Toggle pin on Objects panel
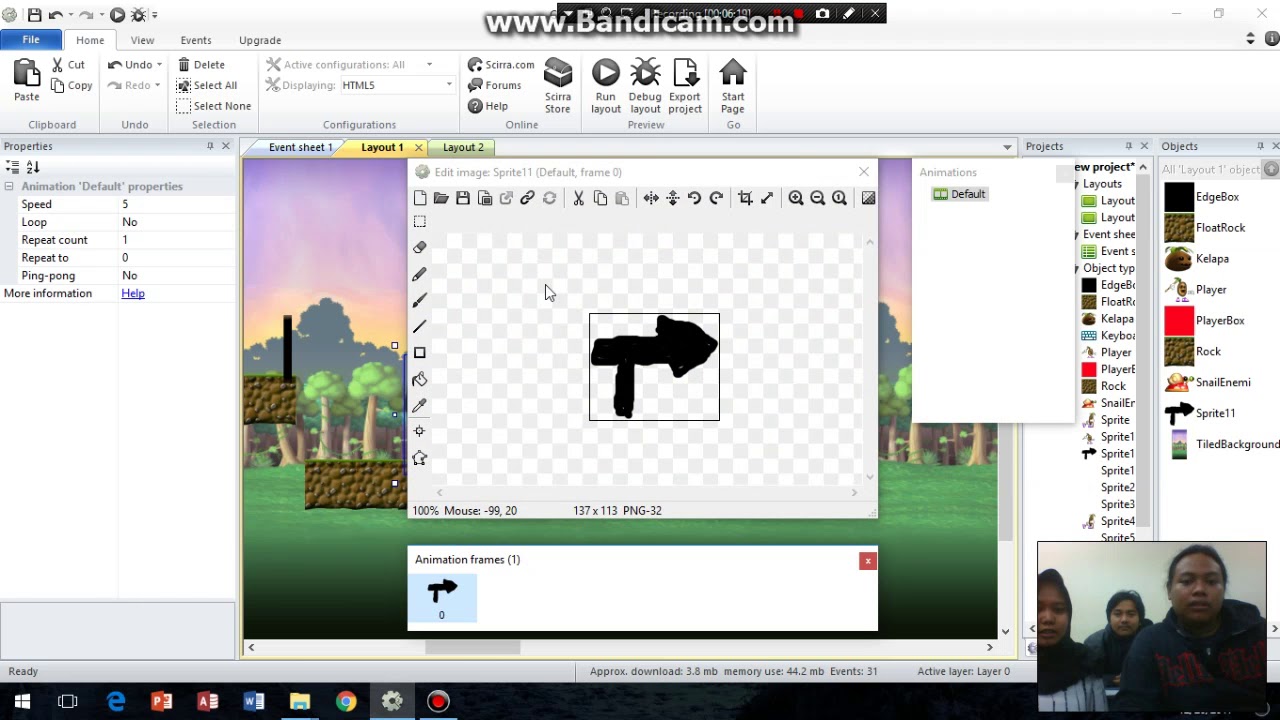The height and width of the screenshot is (720, 1280). point(1261,146)
